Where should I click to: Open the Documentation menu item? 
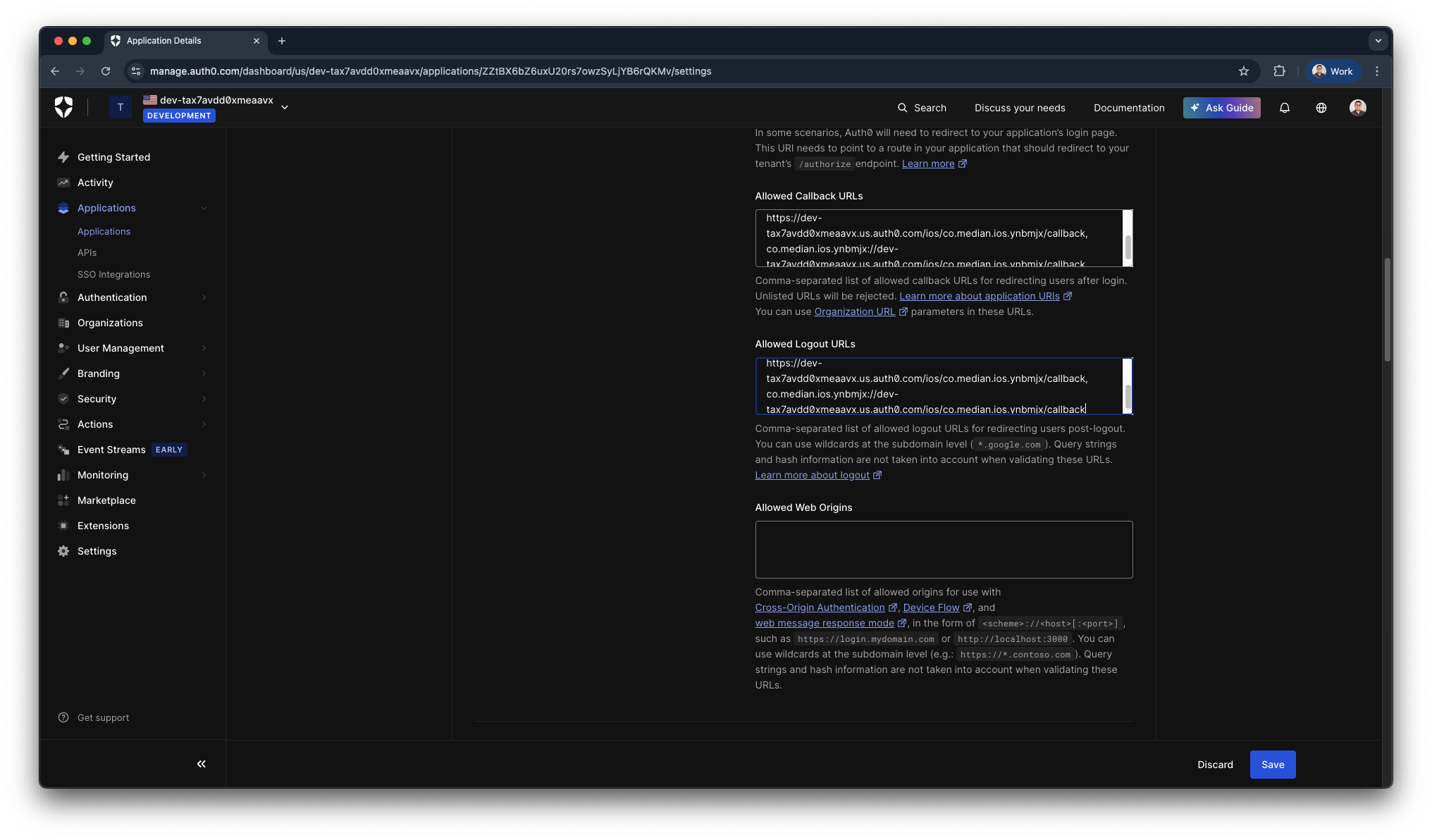1128,108
